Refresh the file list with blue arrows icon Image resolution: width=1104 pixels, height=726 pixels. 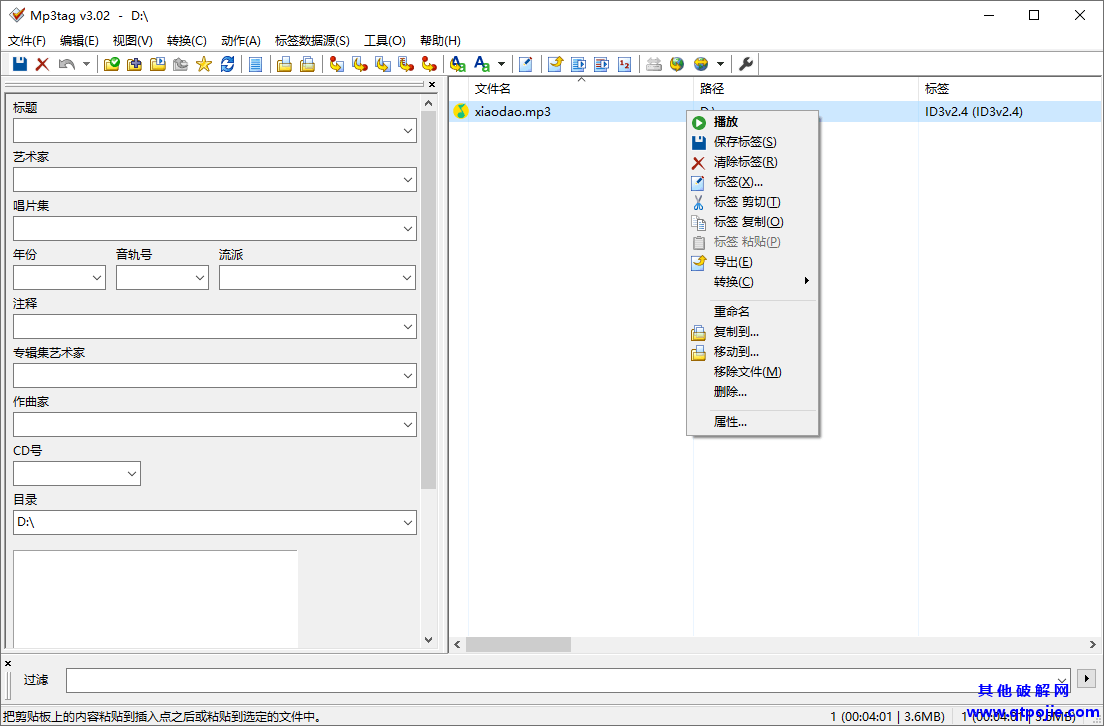pyautogui.click(x=227, y=64)
